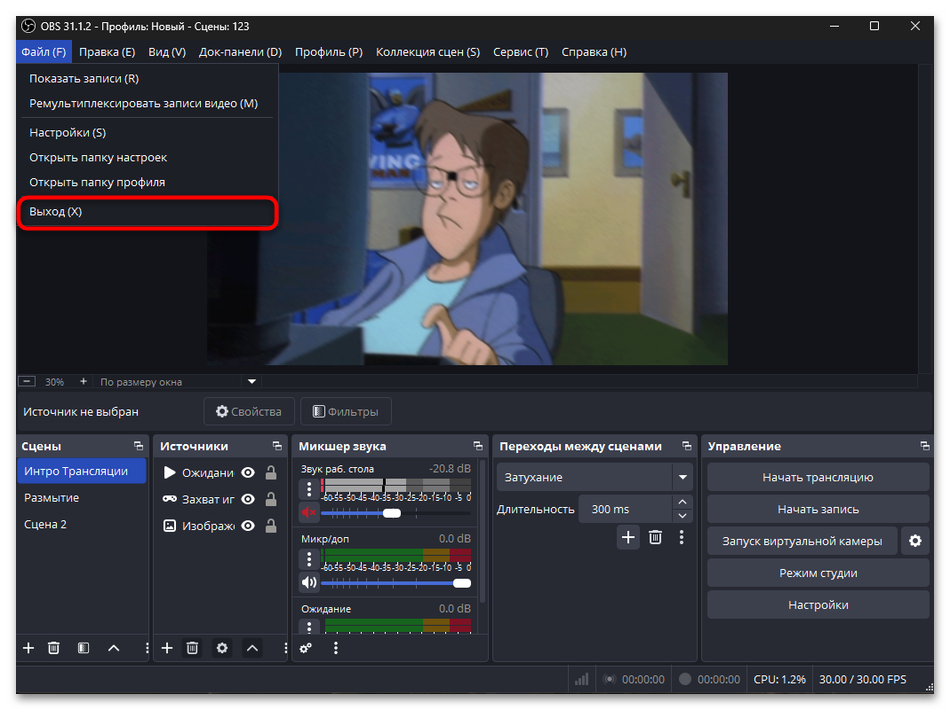Open Звук раб. стола channel options dots
Viewport: 950px width, 710px height.
pyautogui.click(x=309, y=488)
